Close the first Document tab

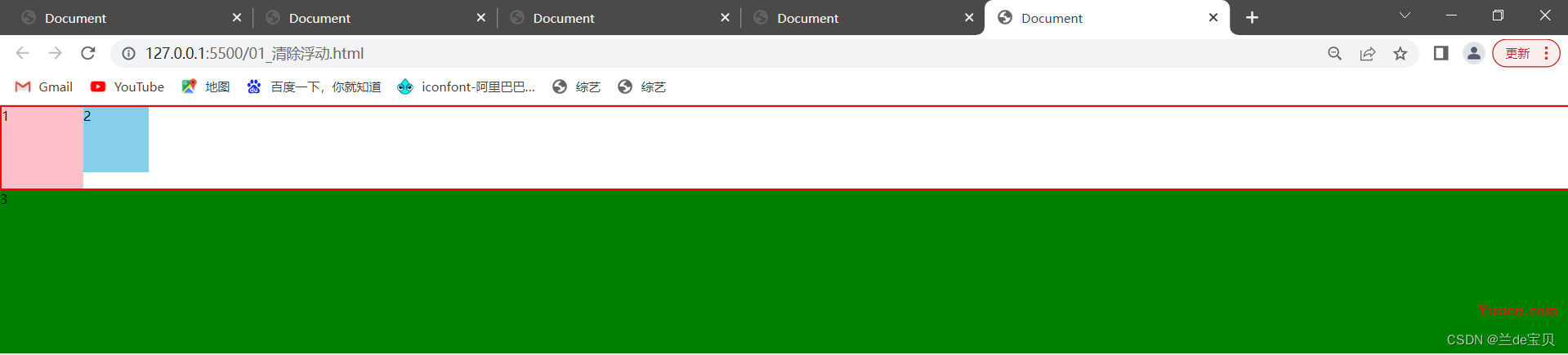click(x=237, y=17)
